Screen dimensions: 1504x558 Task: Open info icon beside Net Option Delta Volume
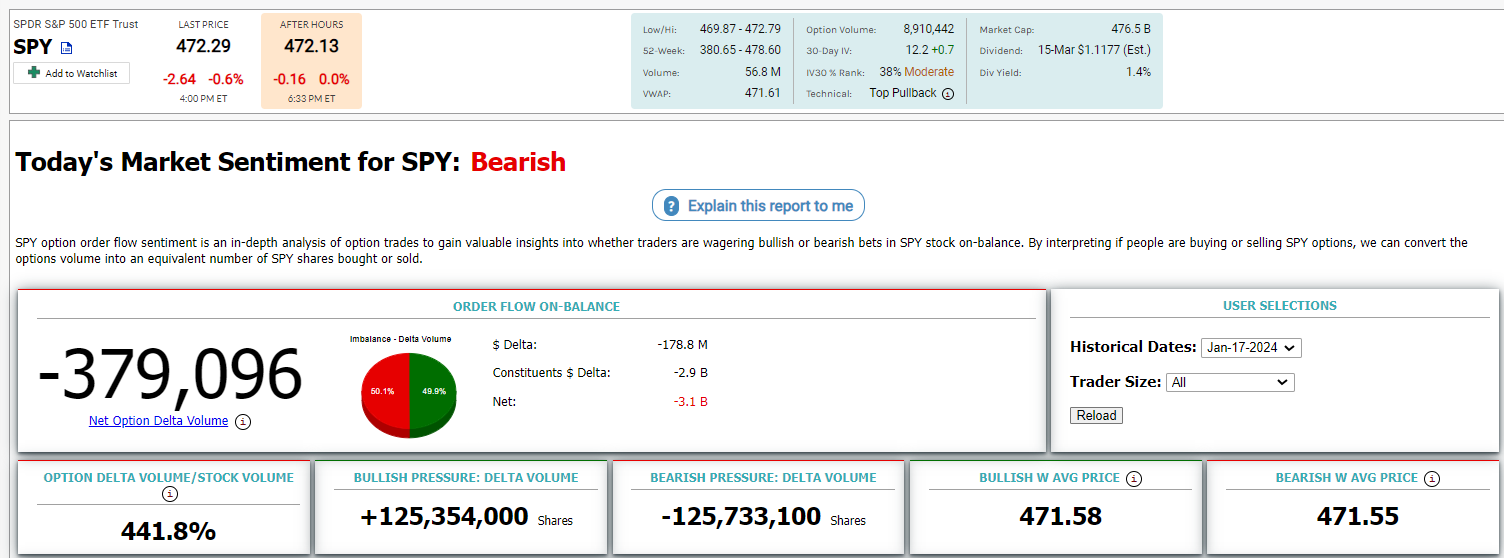[x=243, y=421]
